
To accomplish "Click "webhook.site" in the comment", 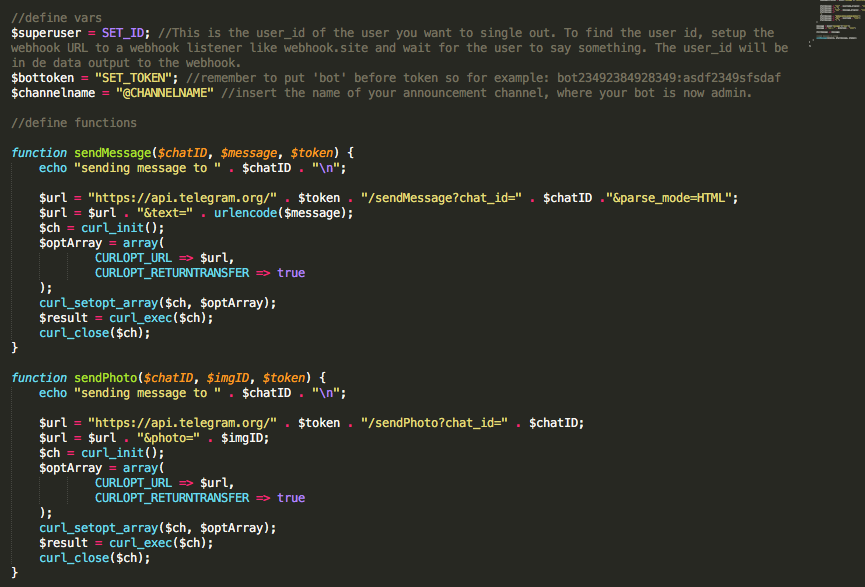I will coord(326,48).
